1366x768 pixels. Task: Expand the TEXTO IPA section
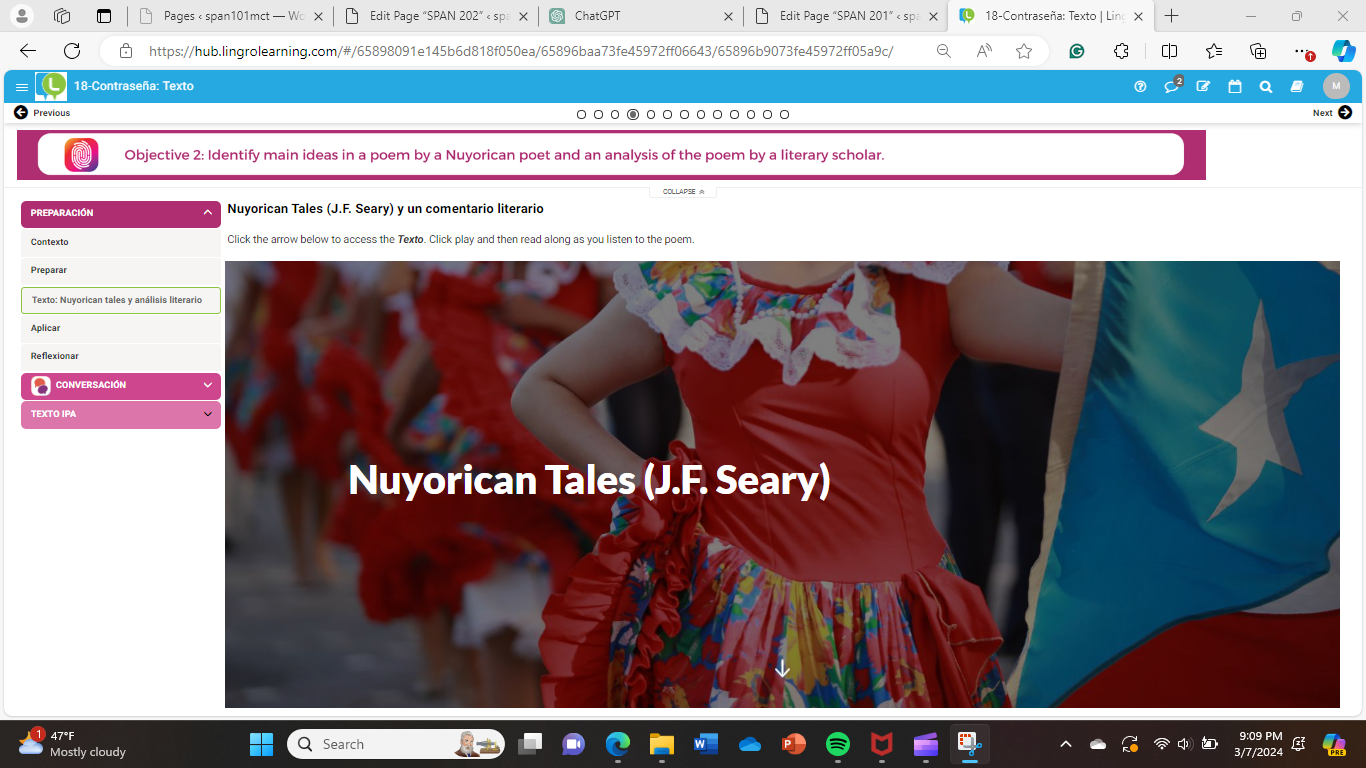coord(207,414)
